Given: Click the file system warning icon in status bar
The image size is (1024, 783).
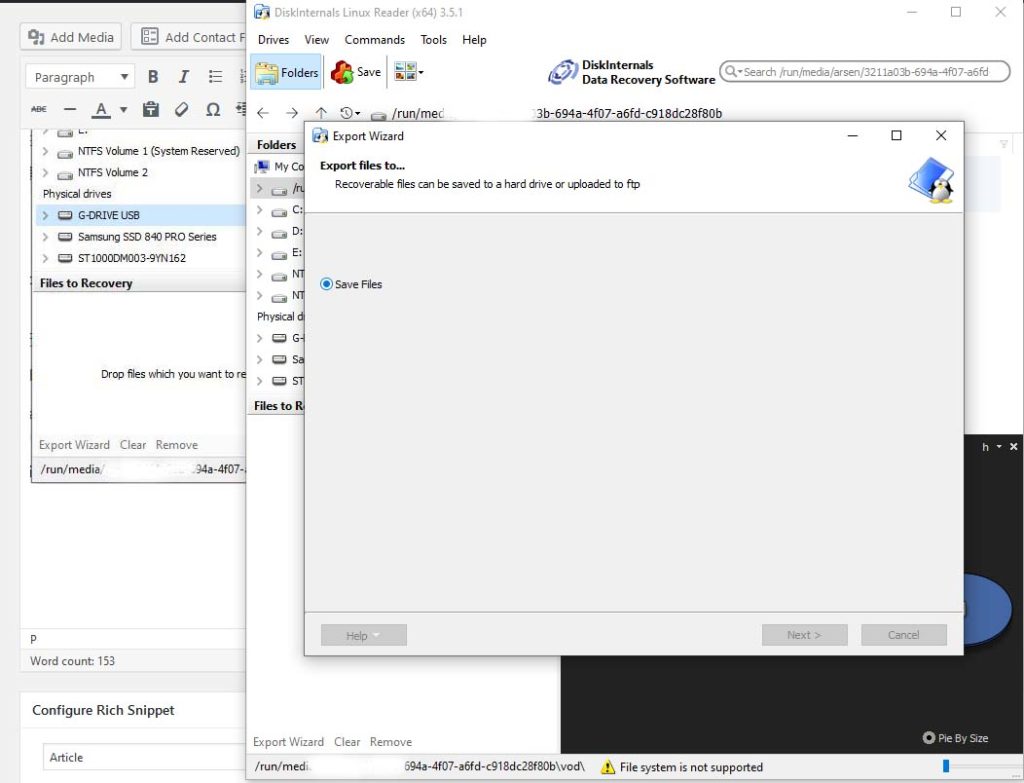Looking at the screenshot, I should [606, 766].
